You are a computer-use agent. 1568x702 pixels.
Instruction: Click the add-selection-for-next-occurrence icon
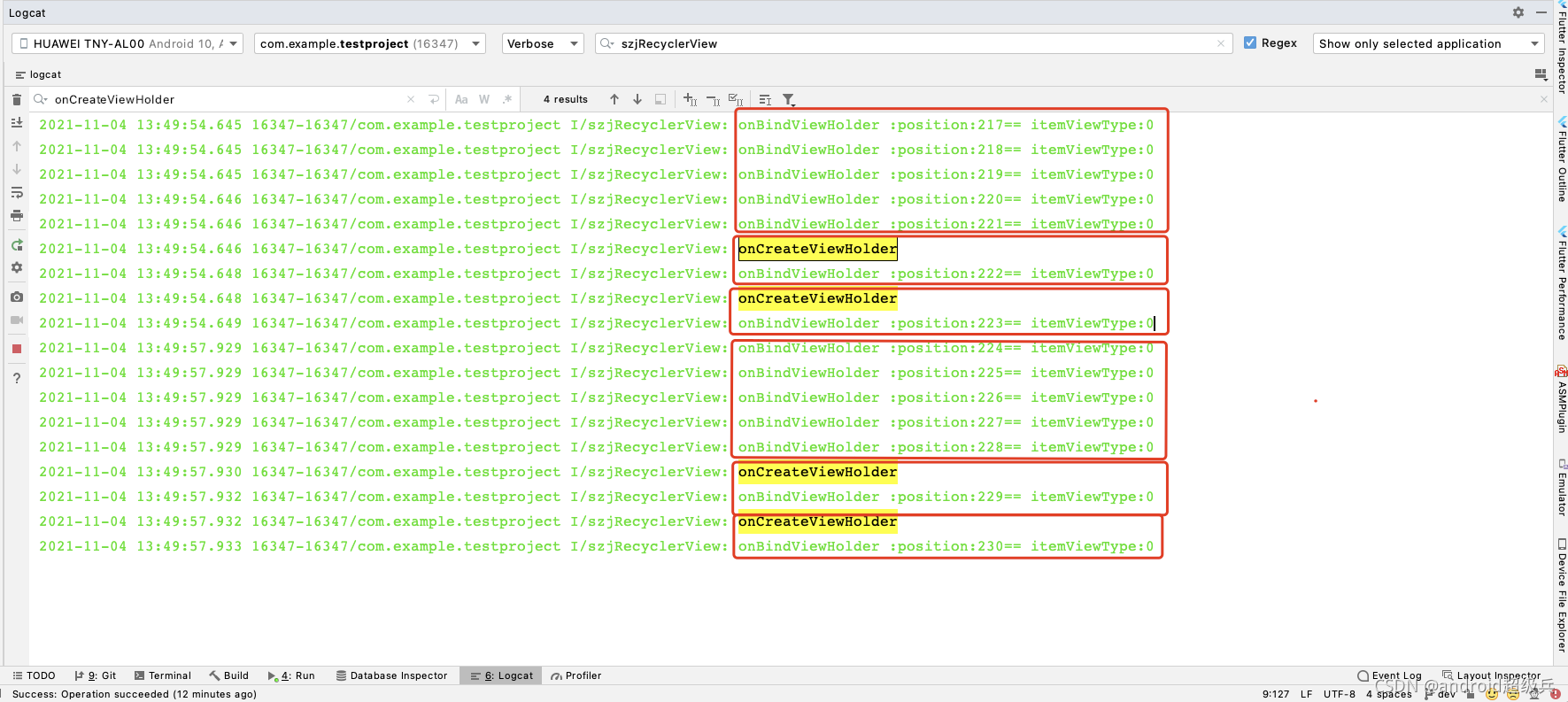coord(691,99)
